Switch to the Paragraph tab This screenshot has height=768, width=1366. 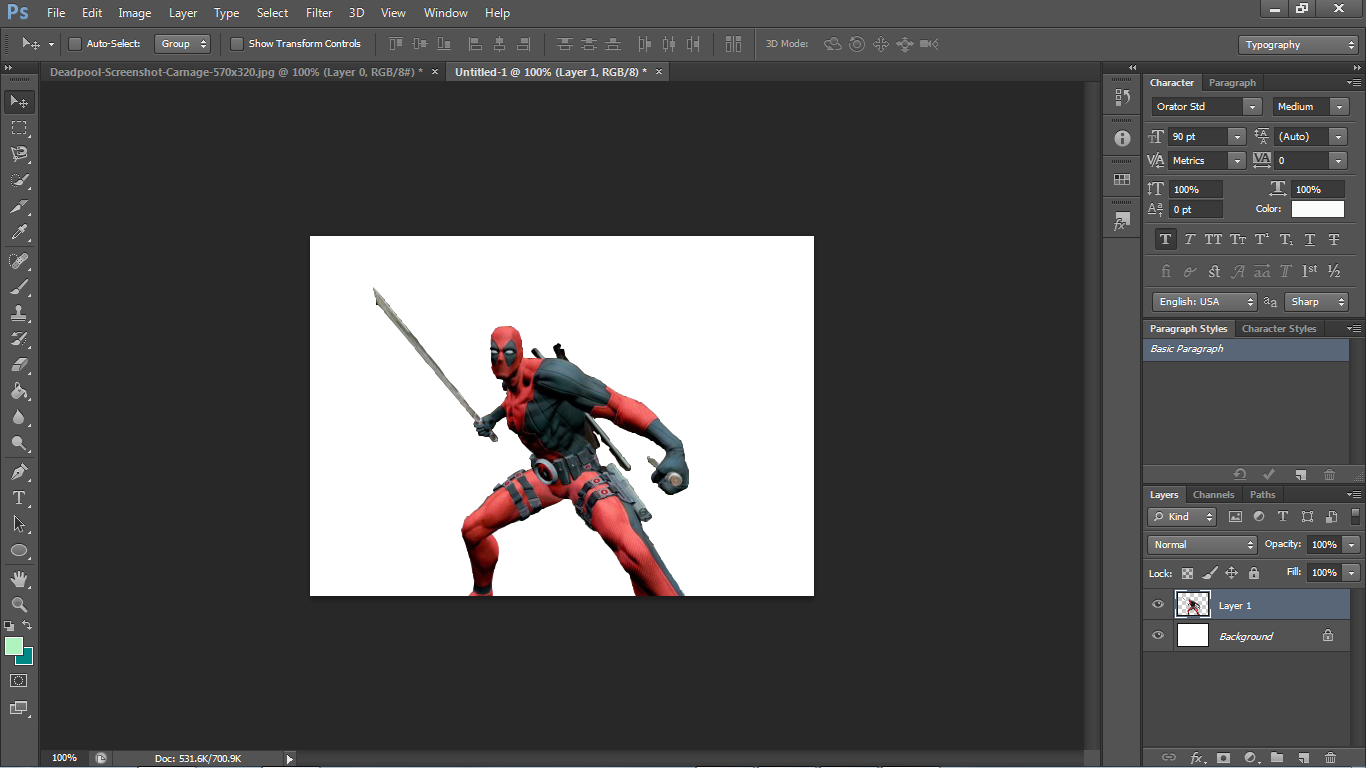coord(1232,83)
